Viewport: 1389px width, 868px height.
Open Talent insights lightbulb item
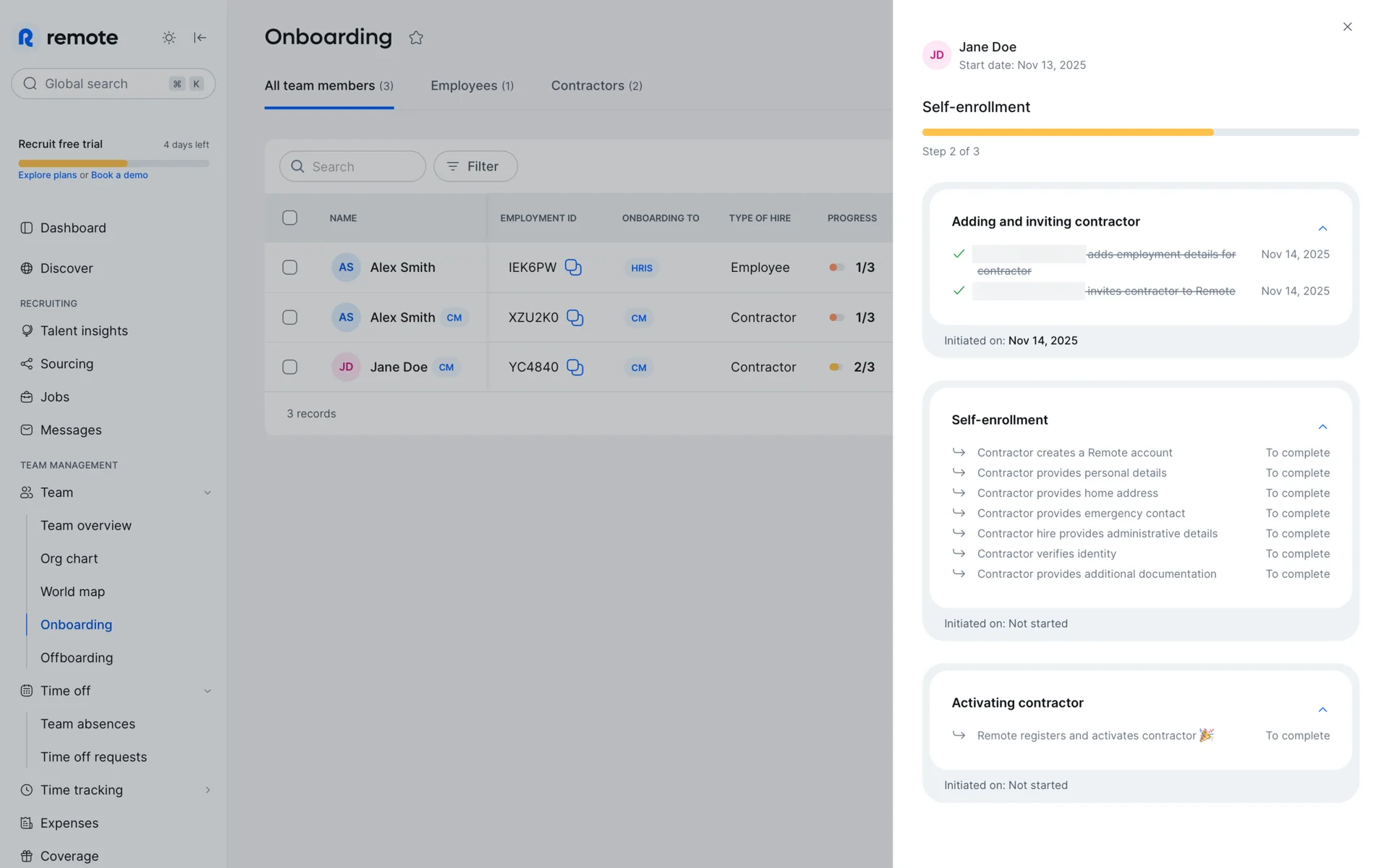[x=84, y=331]
